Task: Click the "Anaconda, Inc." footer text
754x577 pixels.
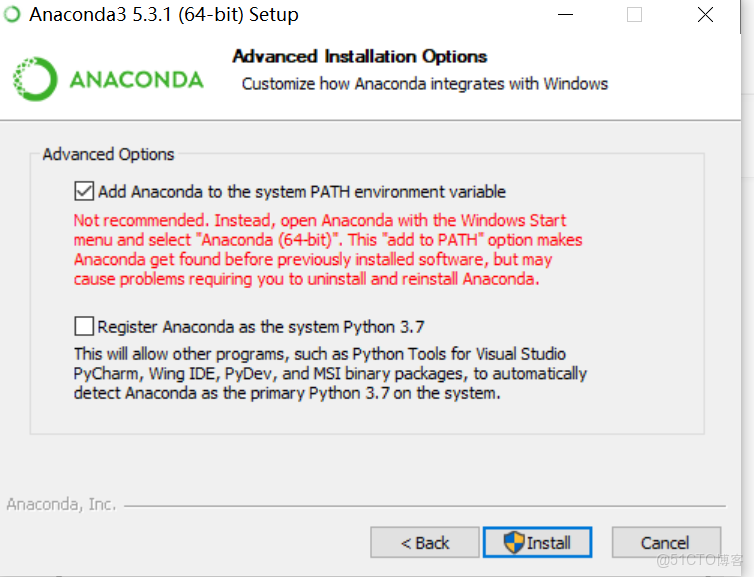Action: pos(61,504)
